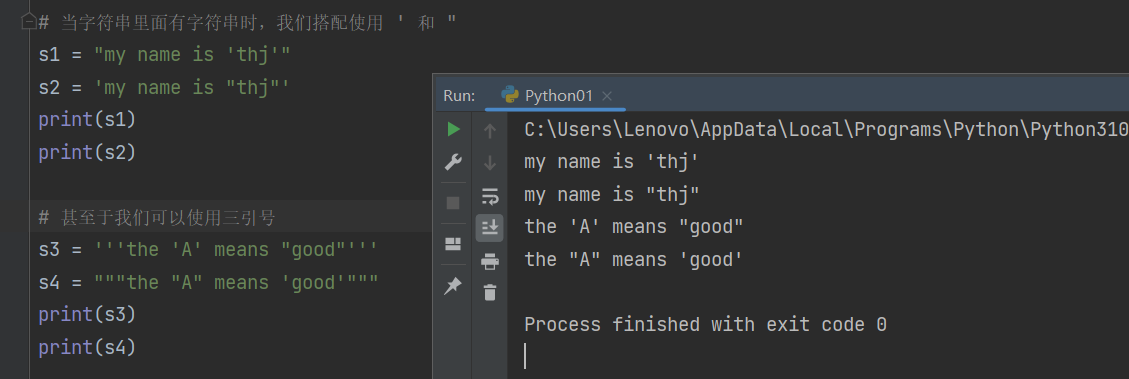Close the Python01 run tab

pos(606,96)
